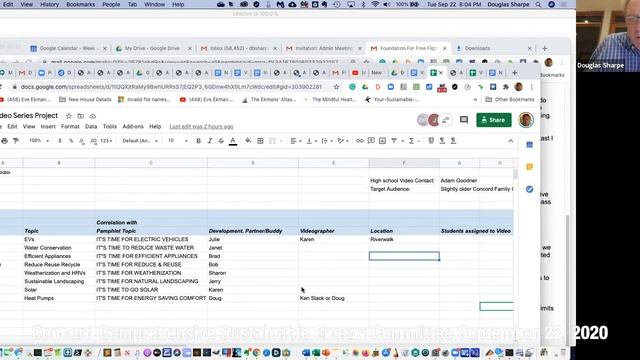Open the comment history icon
The width and height of the screenshot is (640, 360).
tap(464, 120)
